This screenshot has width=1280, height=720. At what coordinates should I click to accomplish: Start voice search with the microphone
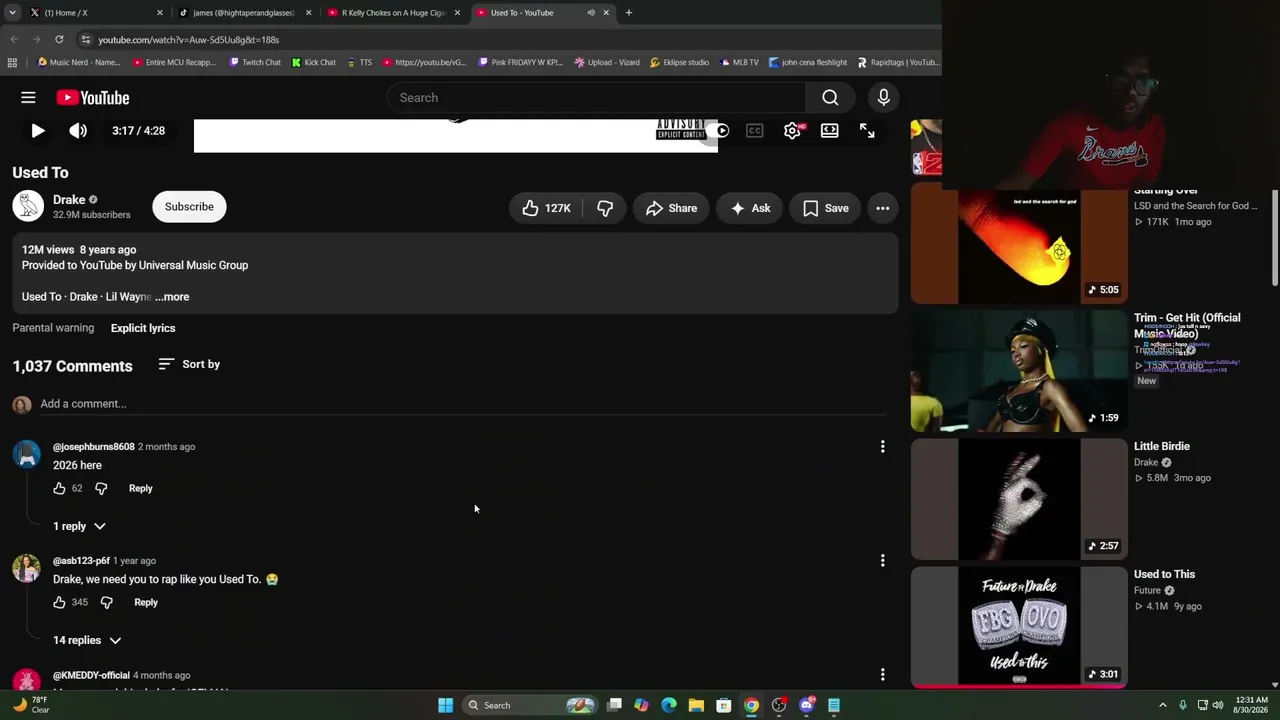[x=883, y=97]
